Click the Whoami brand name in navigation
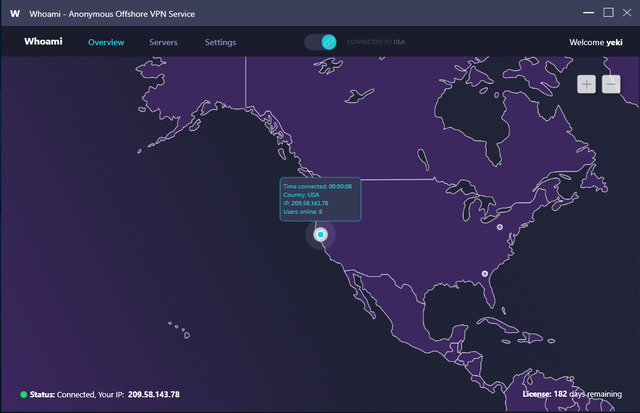The height and width of the screenshot is (413, 640). coord(43,41)
